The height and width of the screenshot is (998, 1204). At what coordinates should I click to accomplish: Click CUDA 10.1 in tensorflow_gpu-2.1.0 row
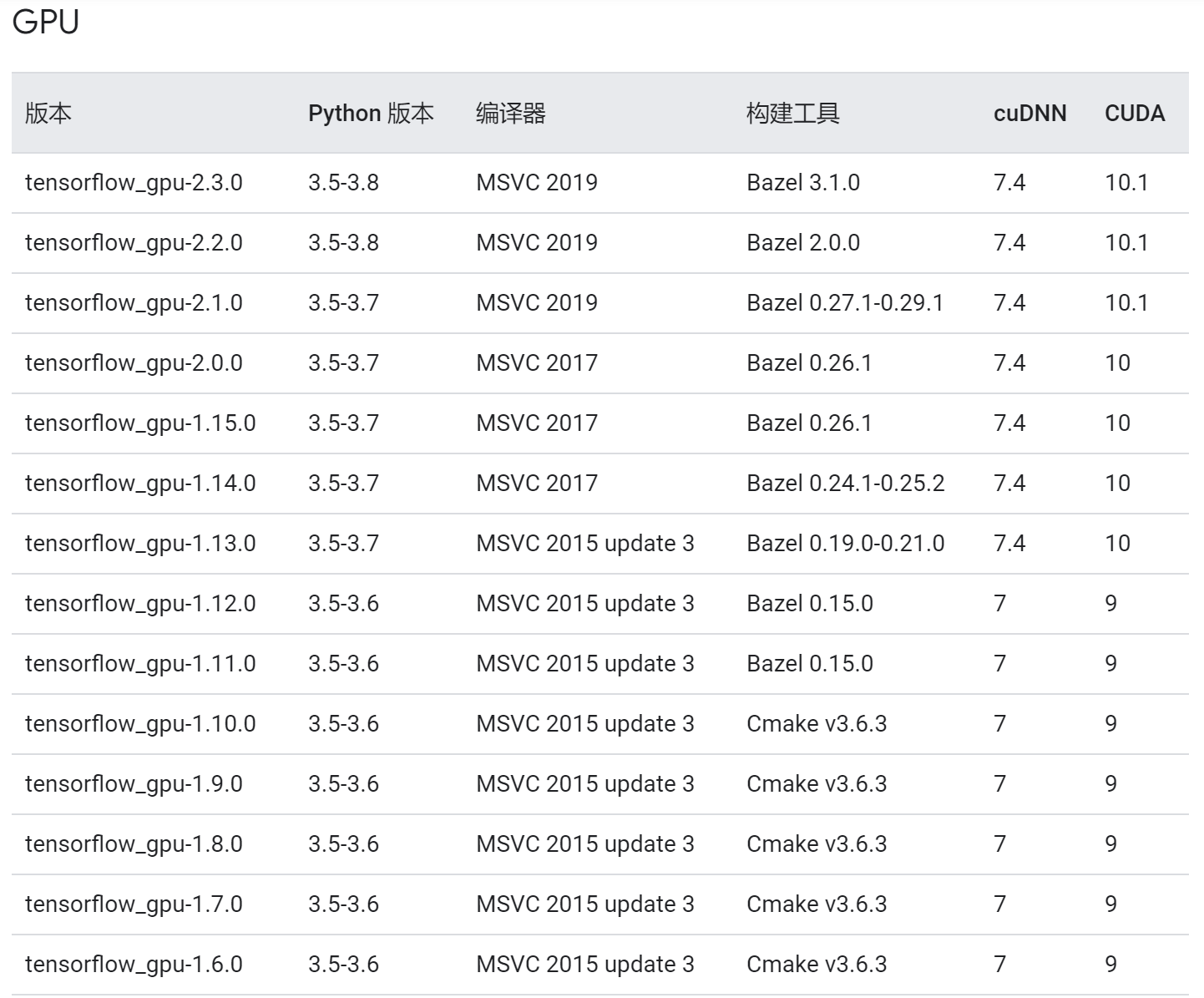1126,303
